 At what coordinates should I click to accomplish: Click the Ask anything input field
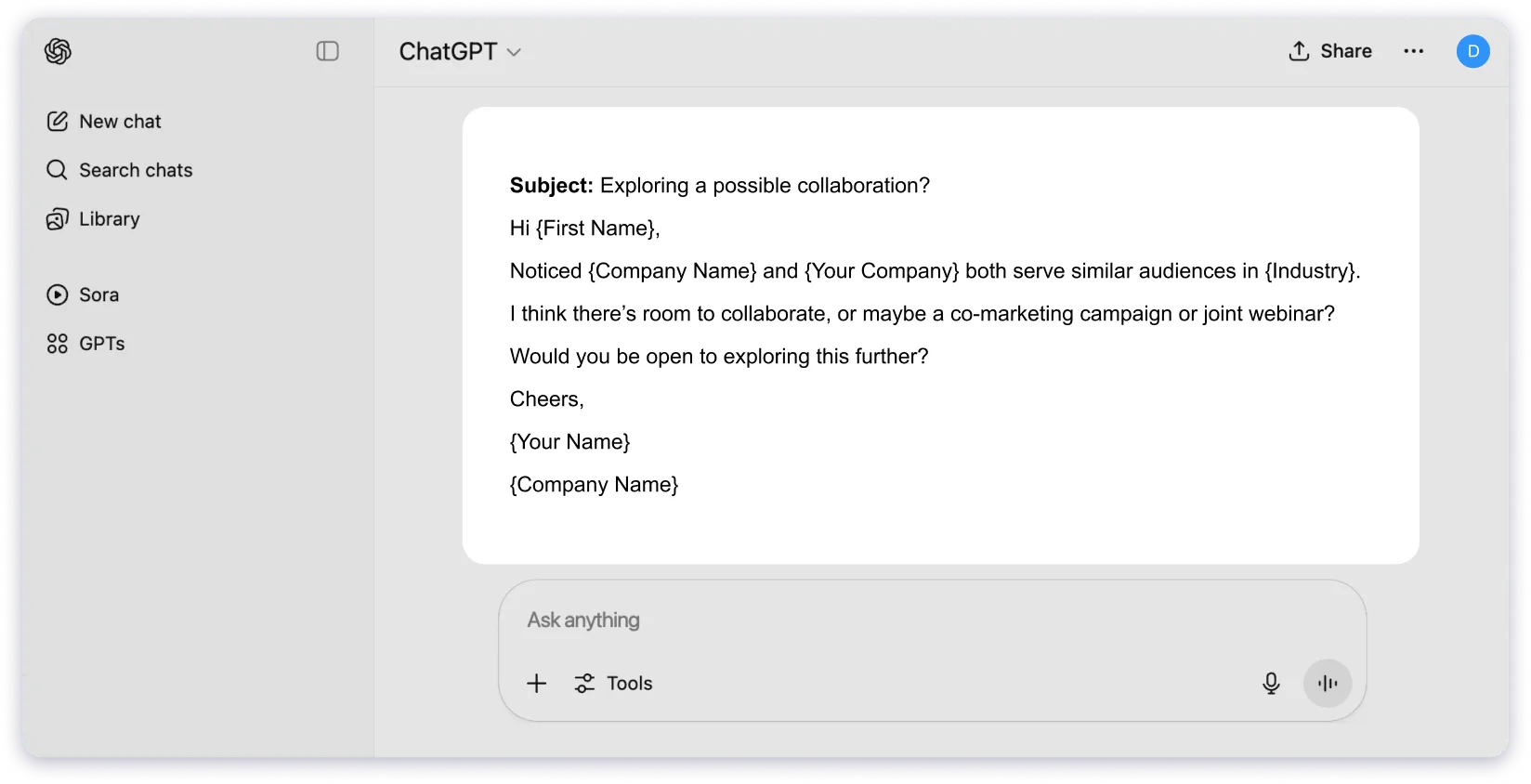836,620
